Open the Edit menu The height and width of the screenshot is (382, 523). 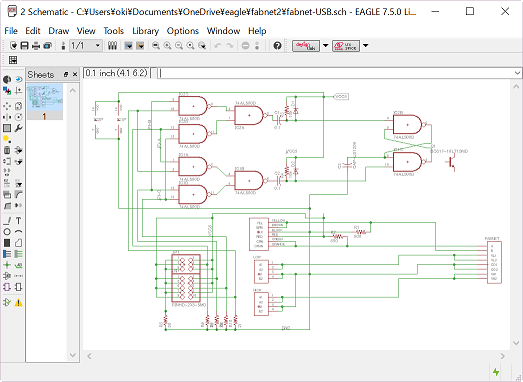pos(33,31)
